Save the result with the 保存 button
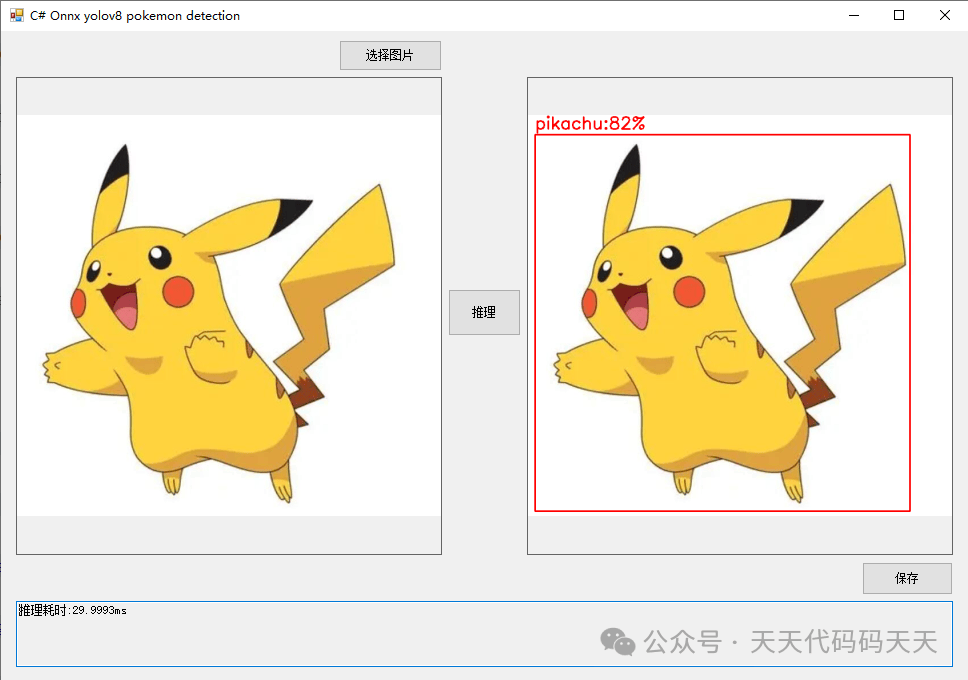Image resolution: width=968 pixels, height=680 pixels. pyautogui.click(x=907, y=578)
